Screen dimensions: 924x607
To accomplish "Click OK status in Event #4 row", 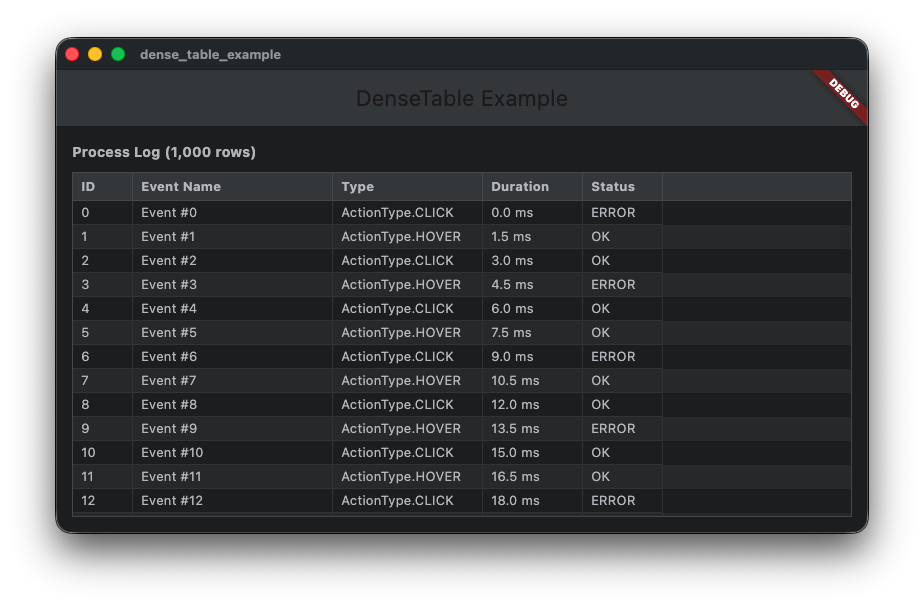I will pyautogui.click(x=622, y=309).
